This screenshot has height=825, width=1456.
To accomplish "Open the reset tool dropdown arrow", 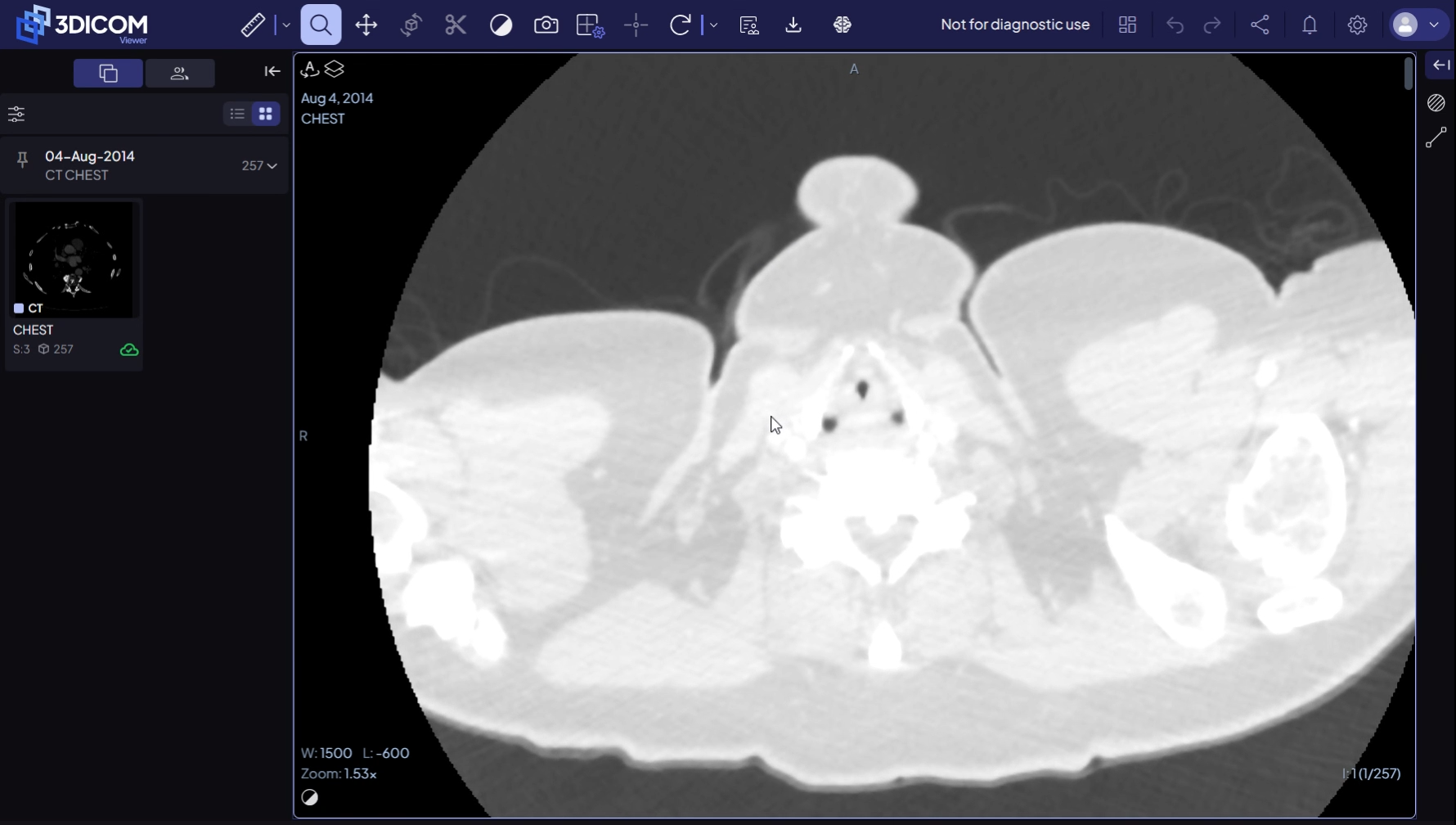I will click(x=713, y=25).
